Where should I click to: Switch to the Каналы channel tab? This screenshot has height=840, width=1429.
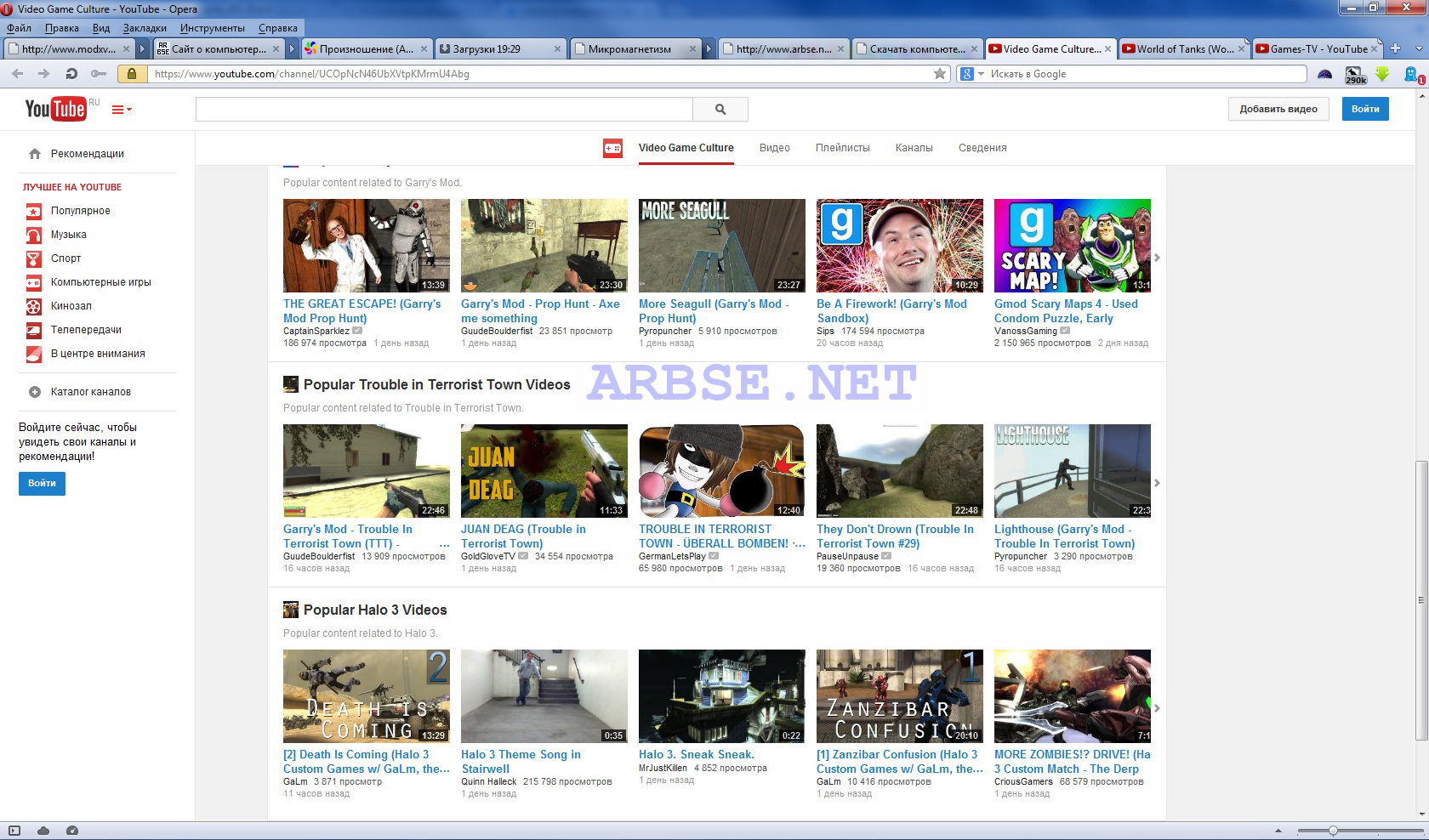click(914, 148)
